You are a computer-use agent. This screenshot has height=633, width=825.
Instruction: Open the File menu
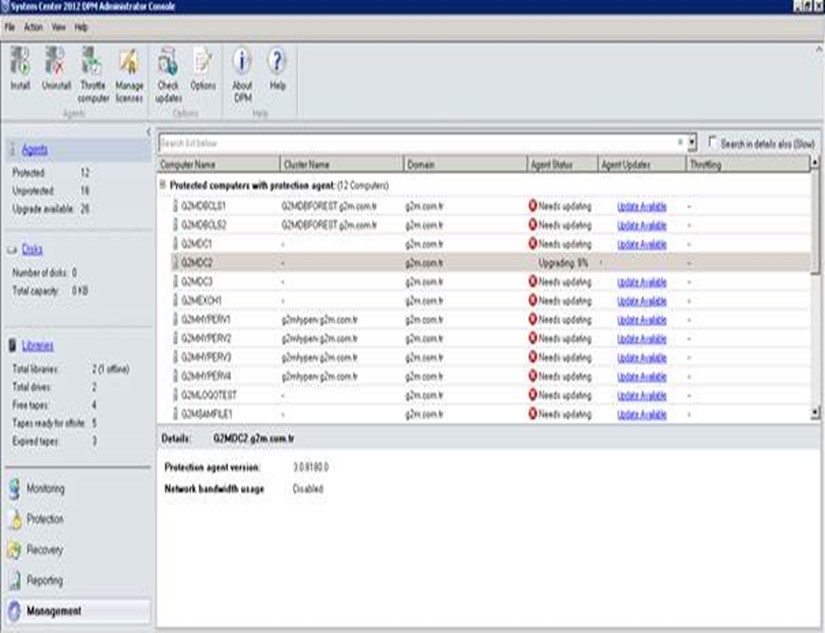tap(10, 27)
